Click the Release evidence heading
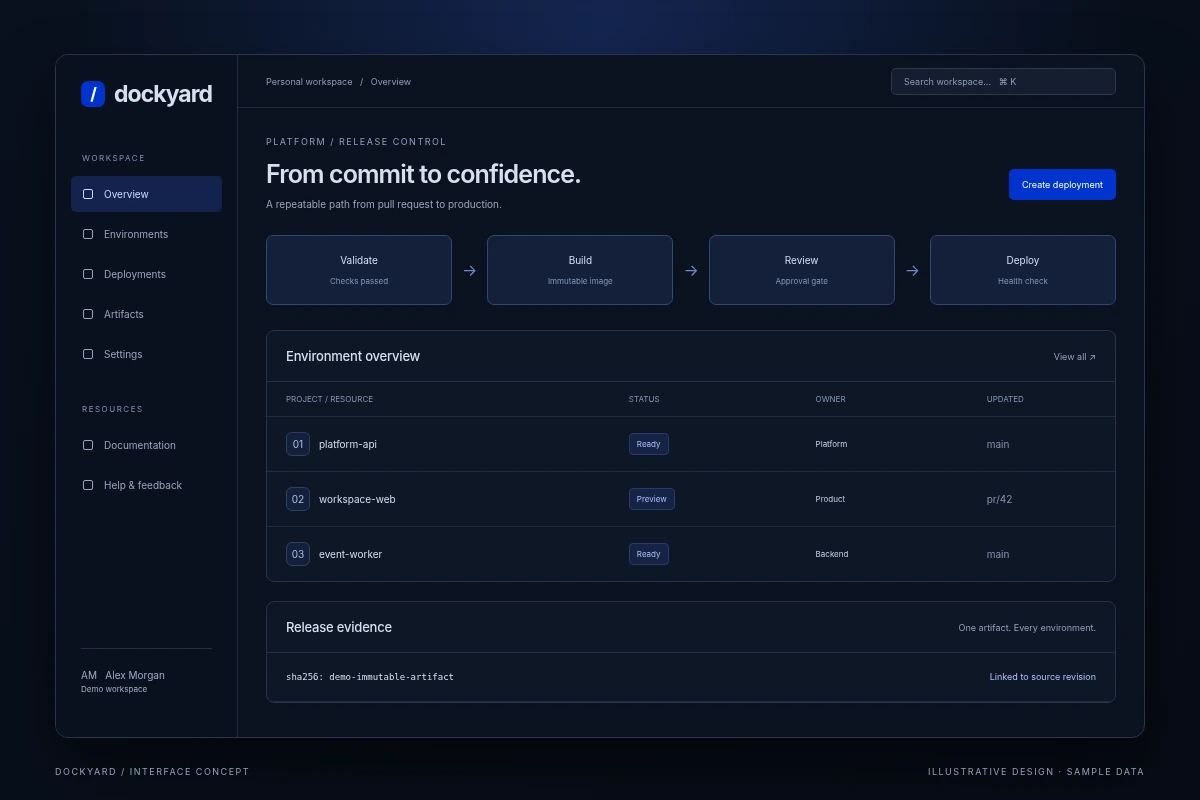This screenshot has width=1200, height=800. pyautogui.click(x=339, y=627)
